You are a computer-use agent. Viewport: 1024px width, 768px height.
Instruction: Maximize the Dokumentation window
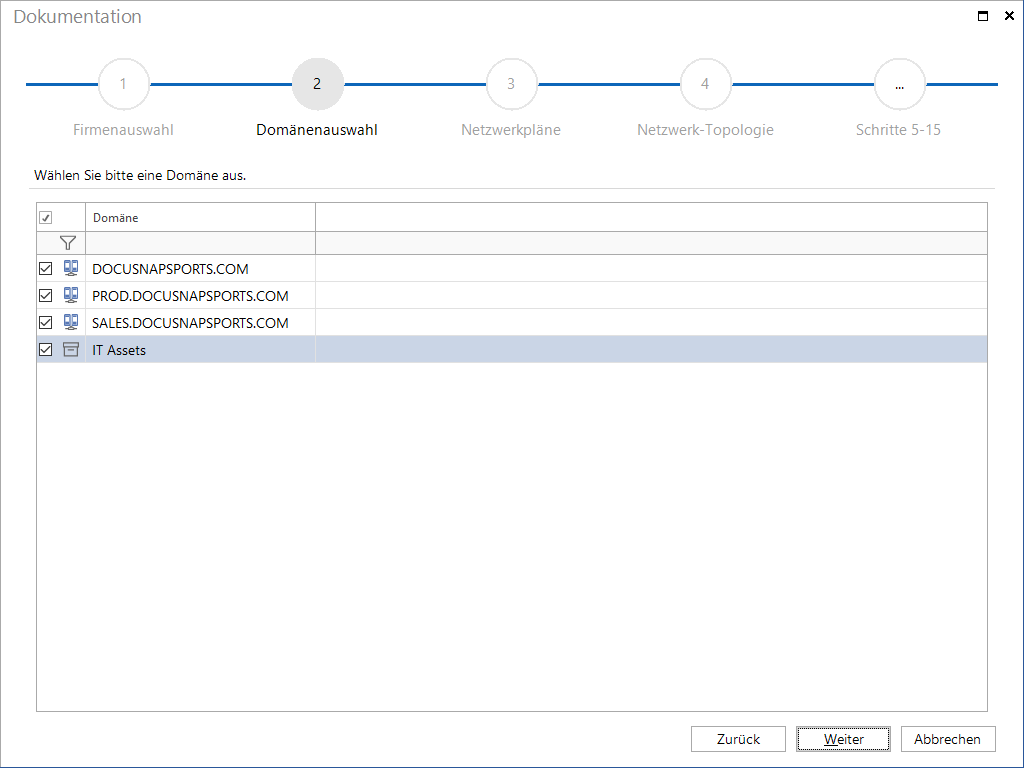(983, 16)
